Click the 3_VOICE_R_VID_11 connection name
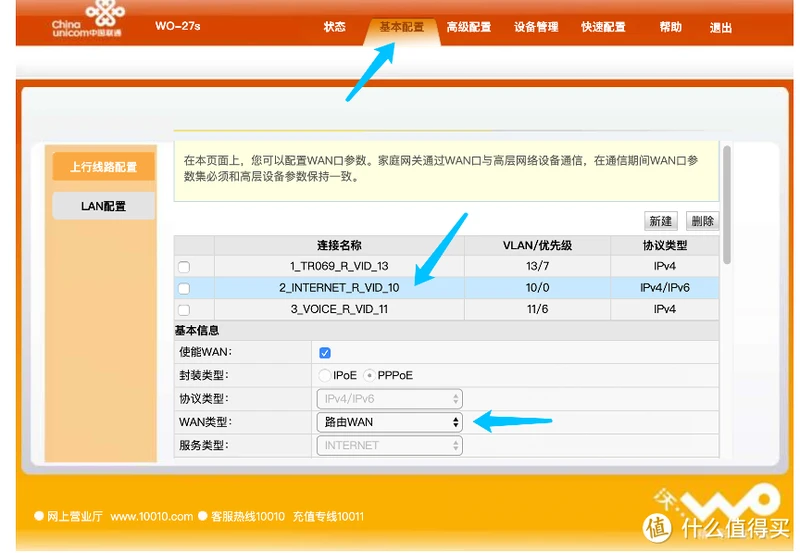The image size is (800, 553). coord(339,309)
